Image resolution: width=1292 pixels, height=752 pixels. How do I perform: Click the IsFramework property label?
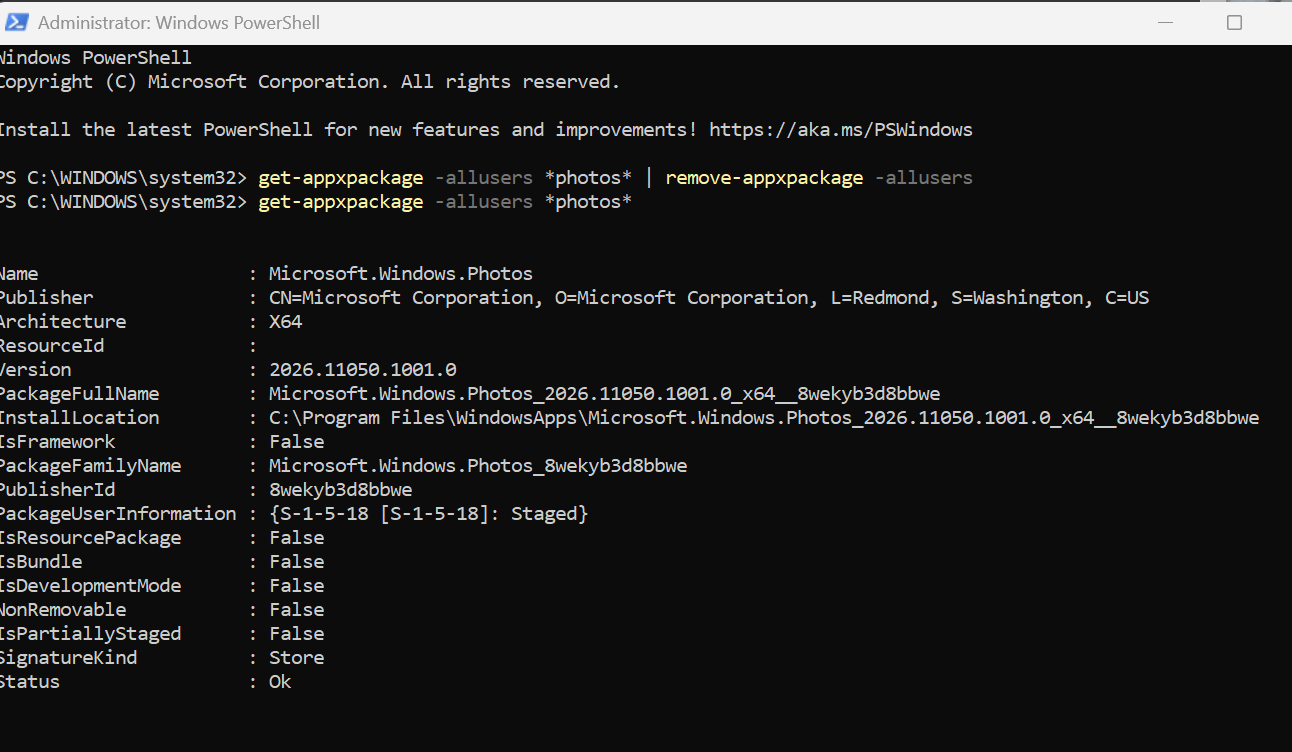[57, 442]
